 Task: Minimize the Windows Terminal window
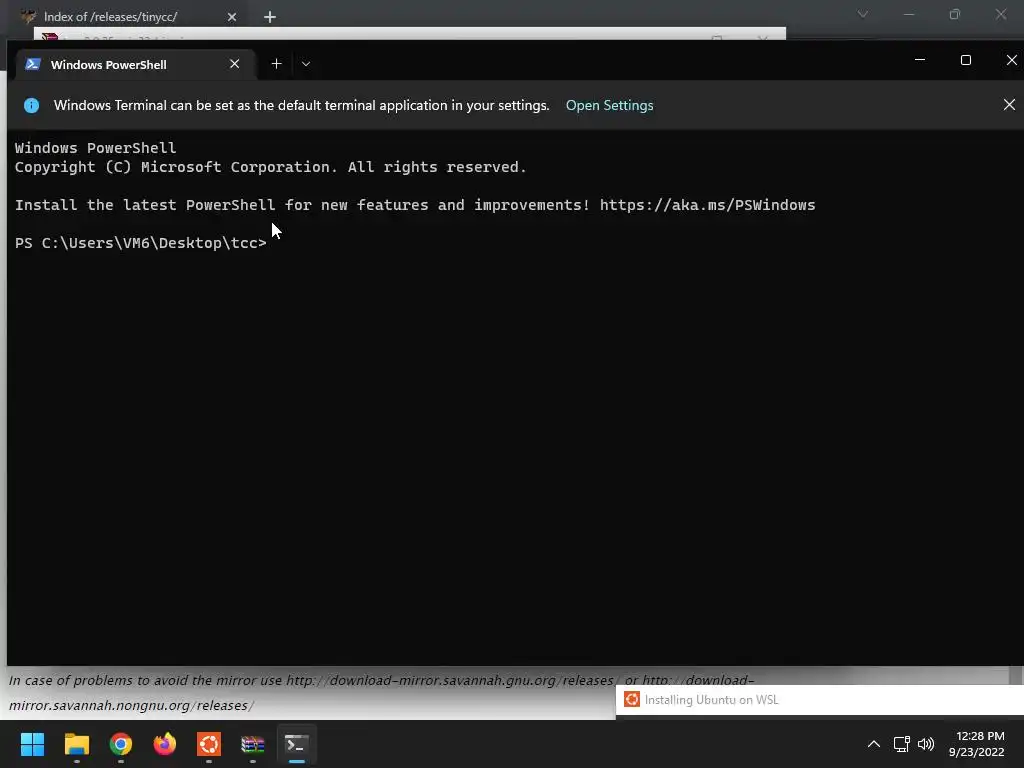click(x=920, y=60)
